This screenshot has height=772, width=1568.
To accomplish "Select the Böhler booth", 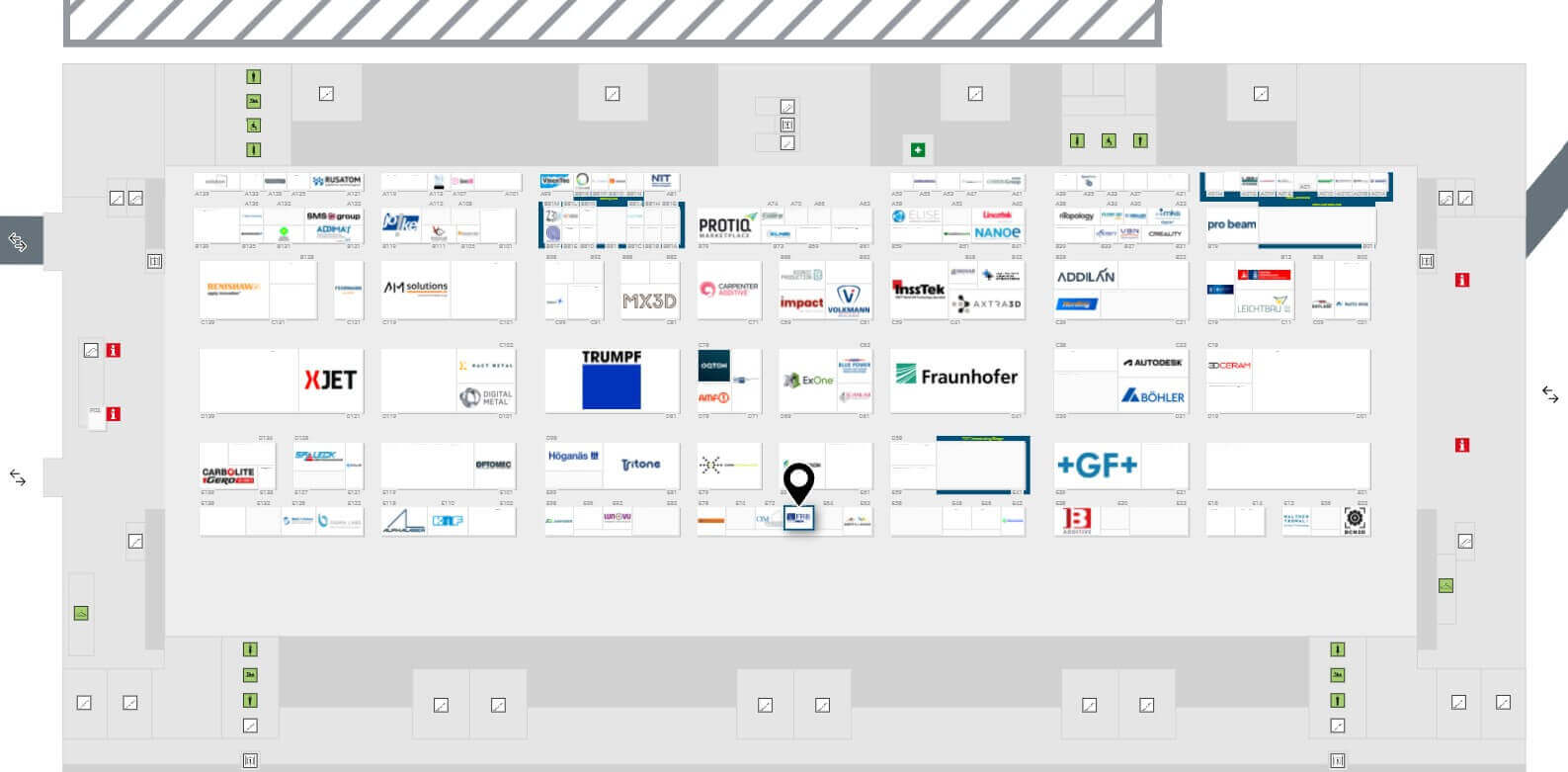I will pyautogui.click(x=1153, y=396).
